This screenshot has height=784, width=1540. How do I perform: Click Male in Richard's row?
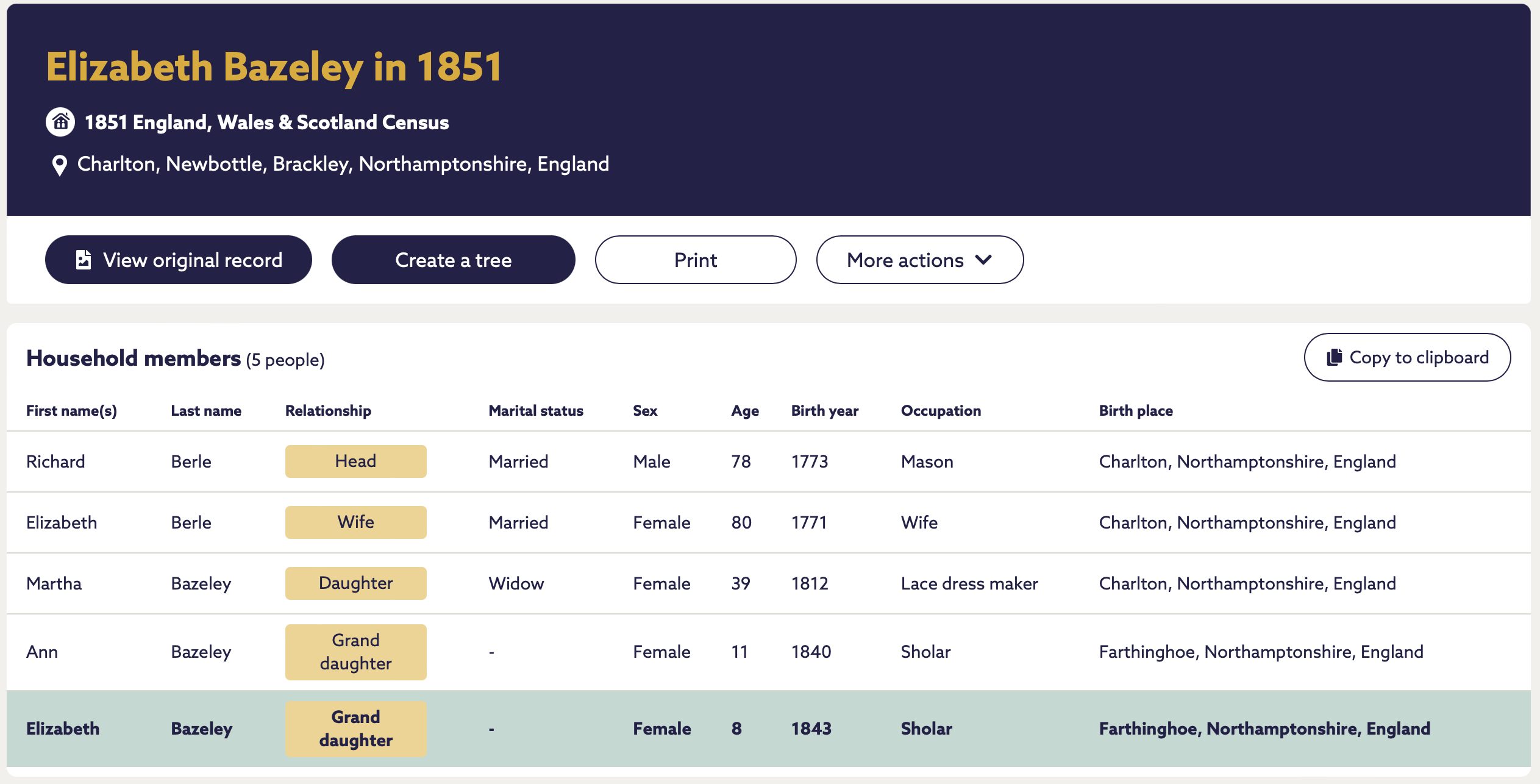tap(652, 461)
